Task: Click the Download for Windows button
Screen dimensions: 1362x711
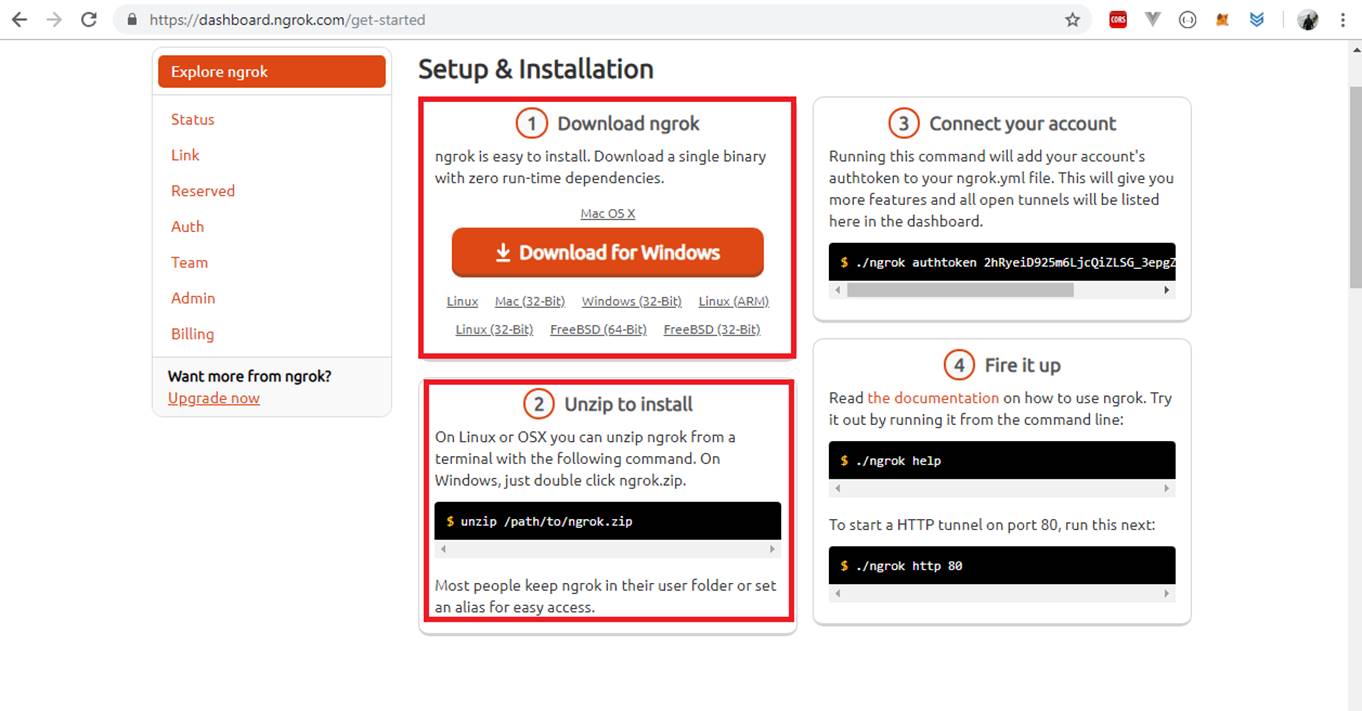Action: click(607, 253)
